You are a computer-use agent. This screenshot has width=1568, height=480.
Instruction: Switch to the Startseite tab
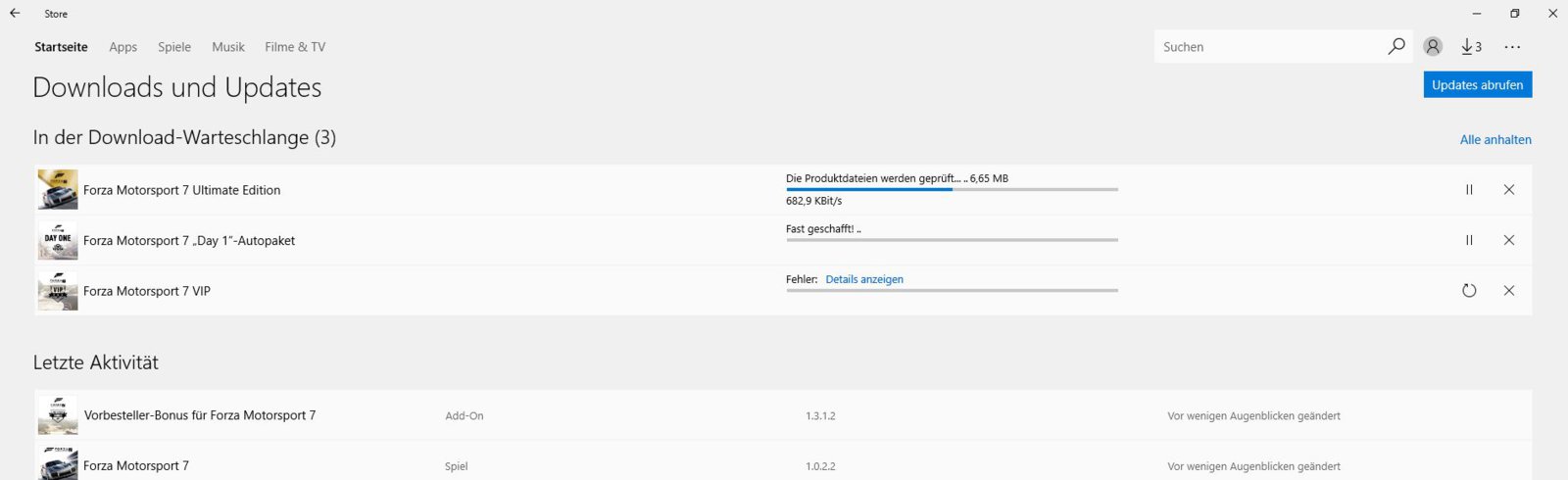(x=61, y=47)
